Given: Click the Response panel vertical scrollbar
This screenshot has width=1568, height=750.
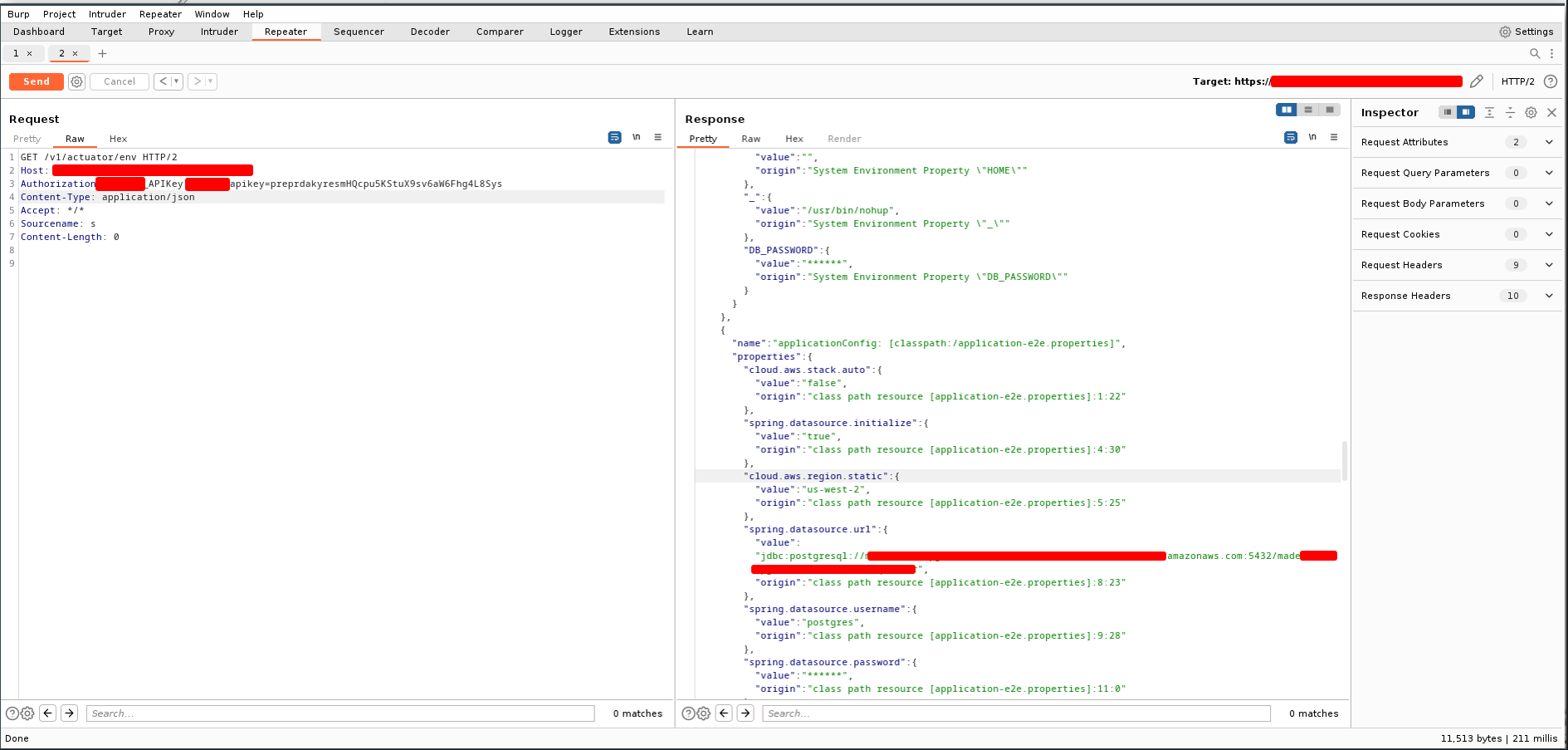Looking at the screenshot, I should click(1344, 461).
